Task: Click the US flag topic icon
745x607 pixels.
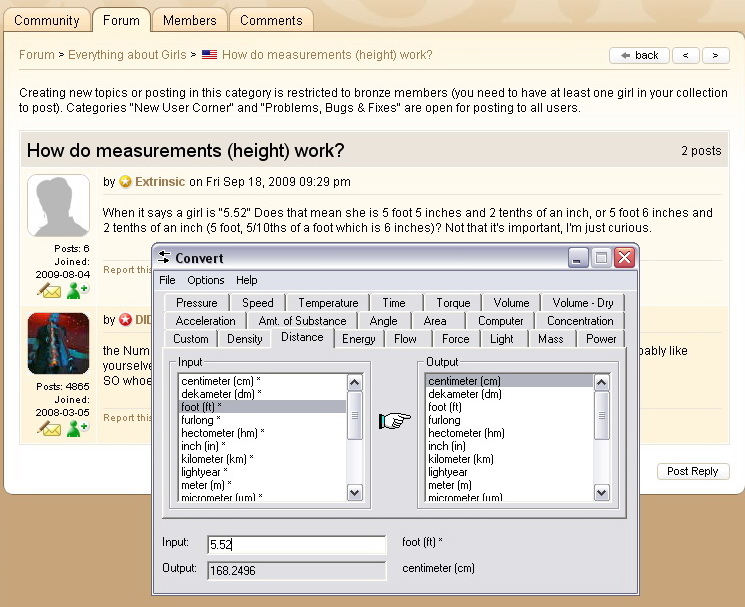Action: click(209, 55)
